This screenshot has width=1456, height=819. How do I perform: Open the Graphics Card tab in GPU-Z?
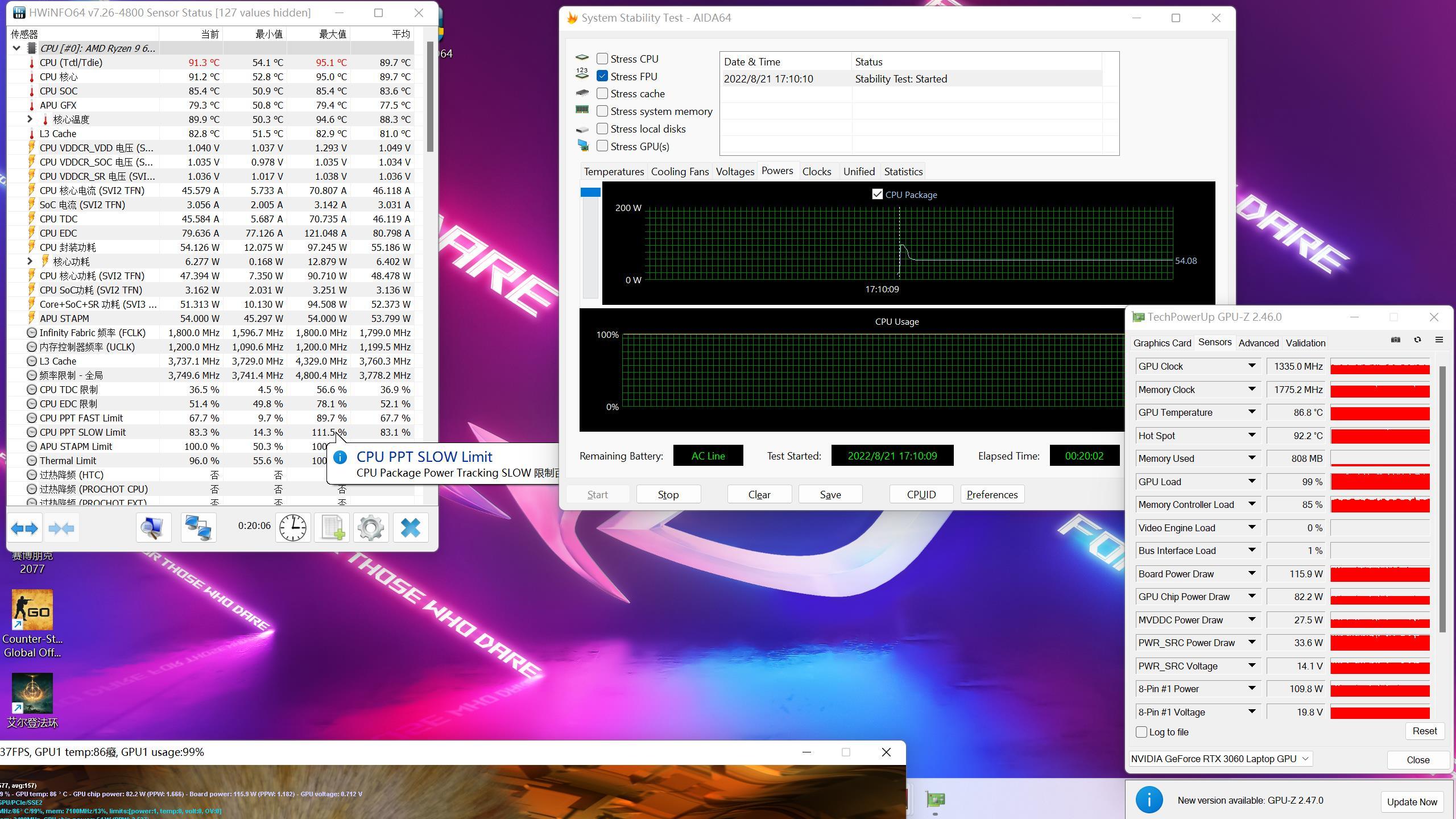point(1162,343)
